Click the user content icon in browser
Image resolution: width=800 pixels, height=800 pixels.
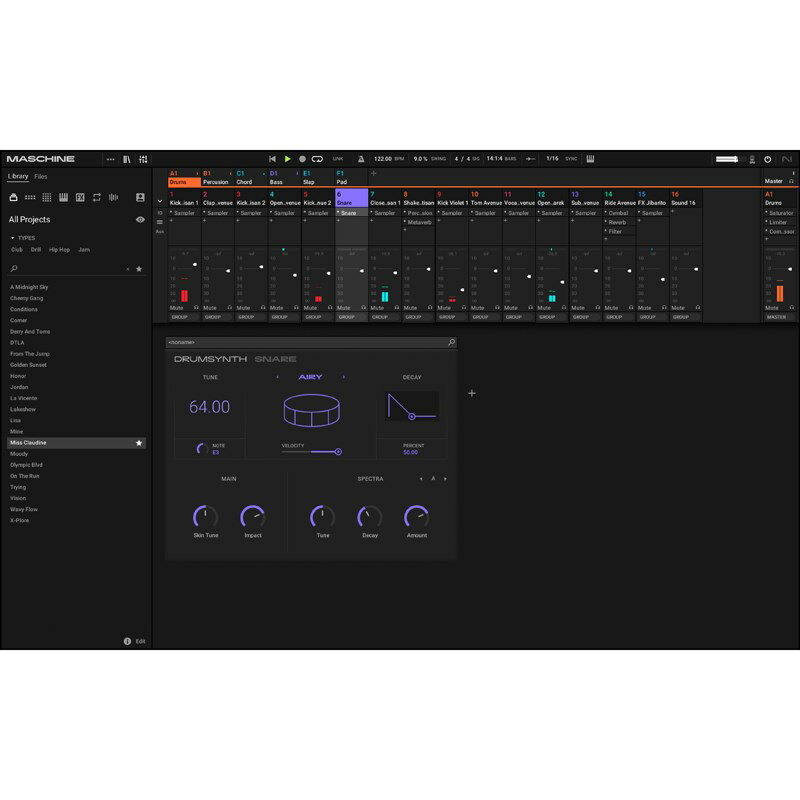[140, 197]
